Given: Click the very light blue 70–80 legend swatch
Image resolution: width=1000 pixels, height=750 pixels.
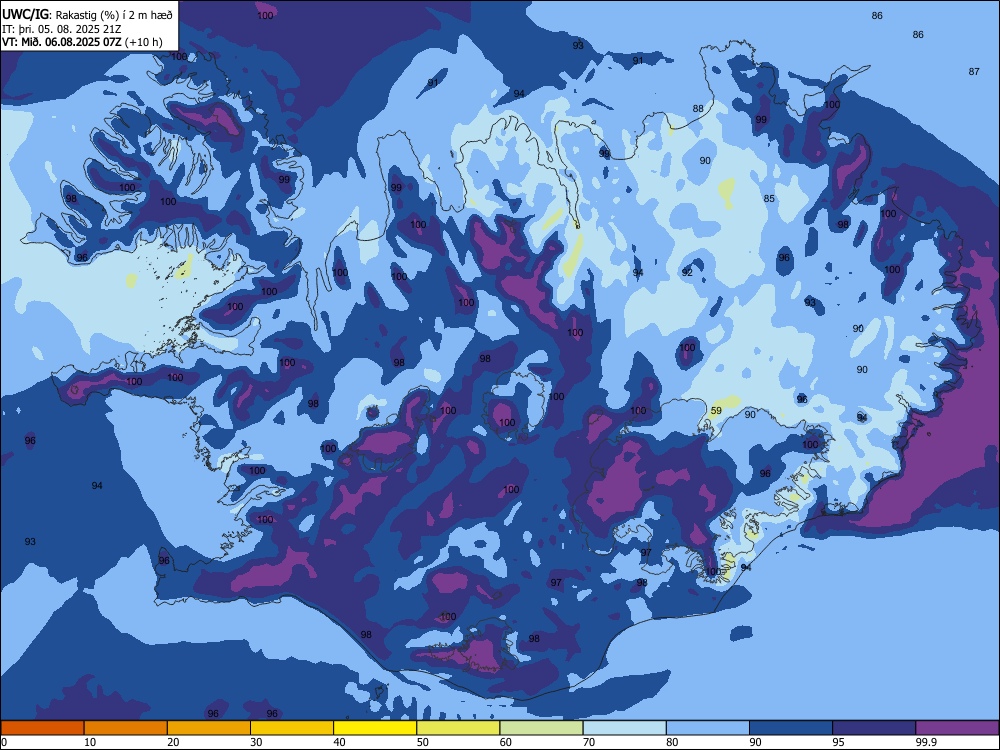Looking at the screenshot, I should pos(624,728).
